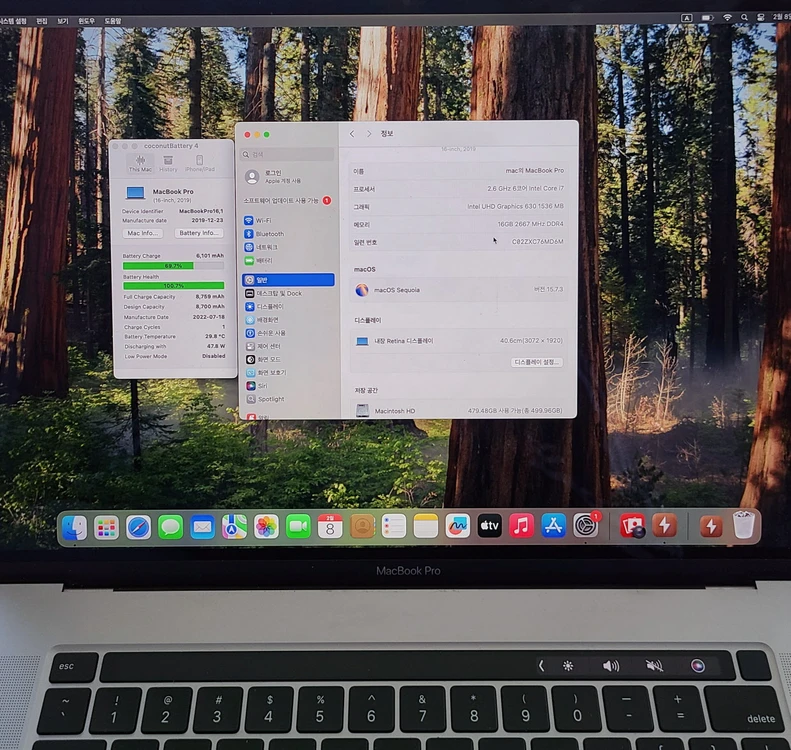Viewport: 791px width, 750px height.
Task: Click macOS Sequoia version row
Action: [459, 290]
